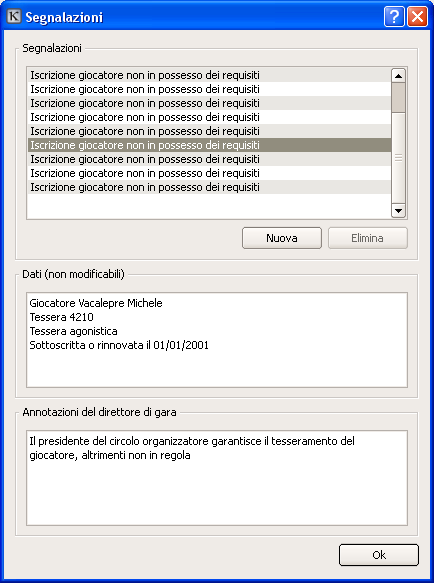Select the last Iscrizione giocatore list entry
434x583 pixels.
(x=209, y=187)
